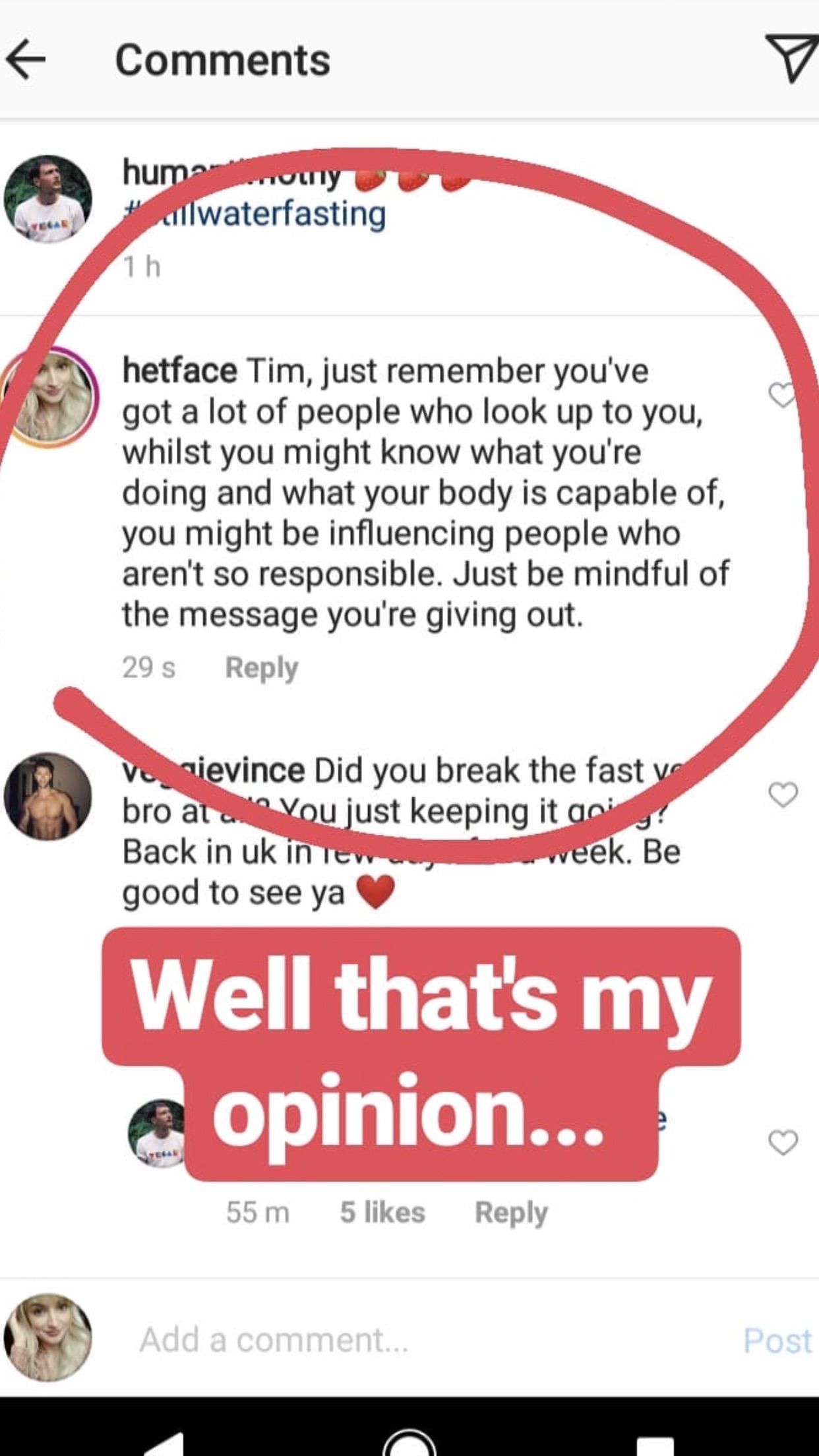The image size is (819, 1456).
Task: Toggle the heart on veggievince's comment
Action: point(783,794)
